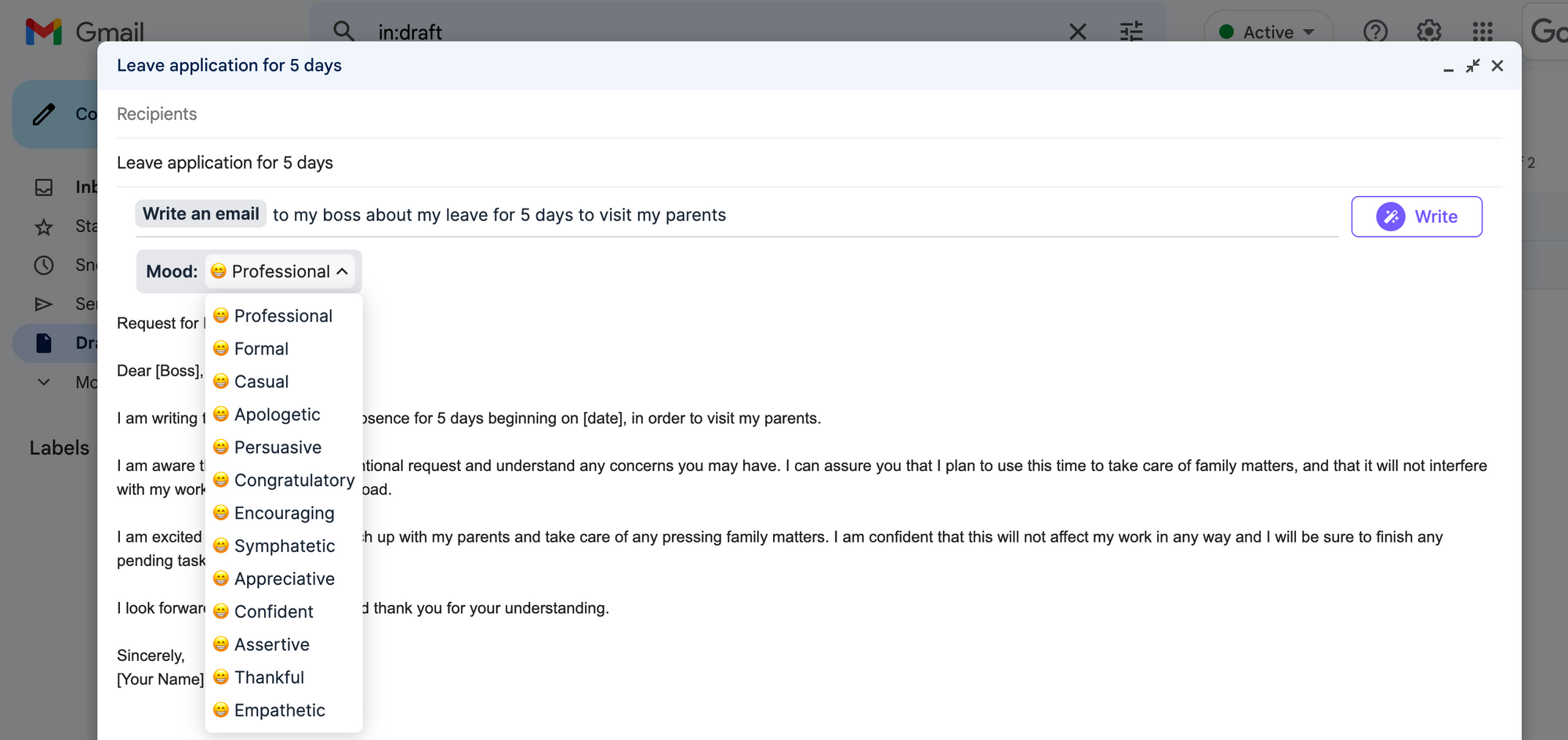
Task: Open the Help icon
Action: click(x=1374, y=32)
